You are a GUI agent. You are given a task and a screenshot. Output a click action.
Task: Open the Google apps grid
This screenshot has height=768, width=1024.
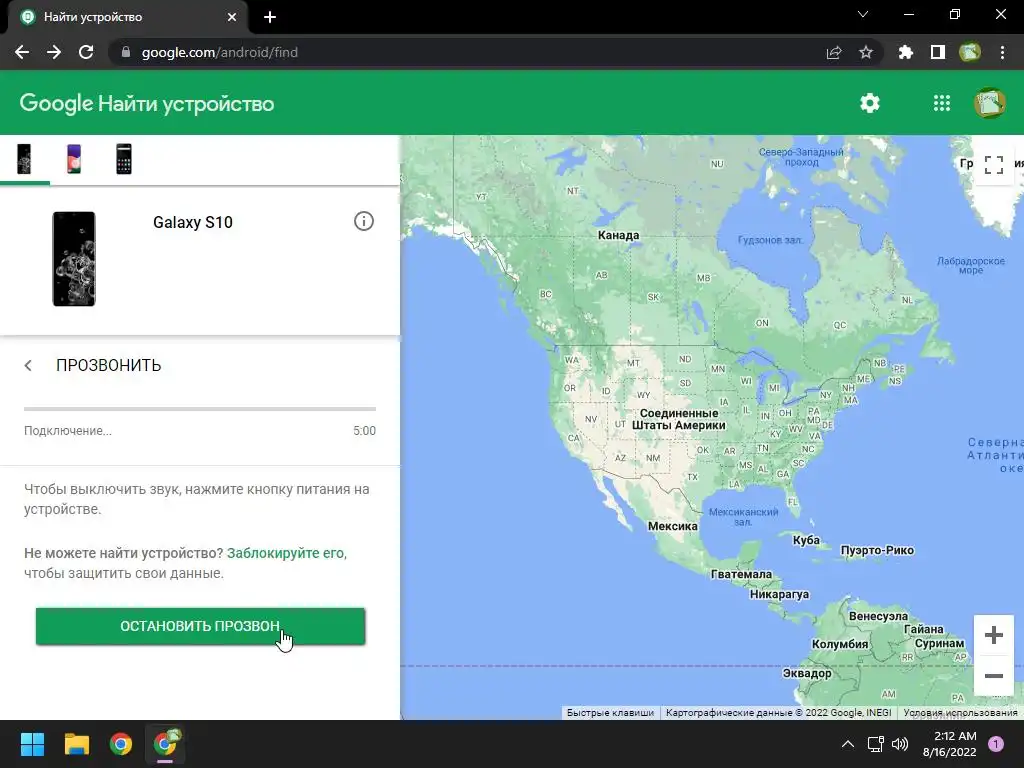point(942,103)
